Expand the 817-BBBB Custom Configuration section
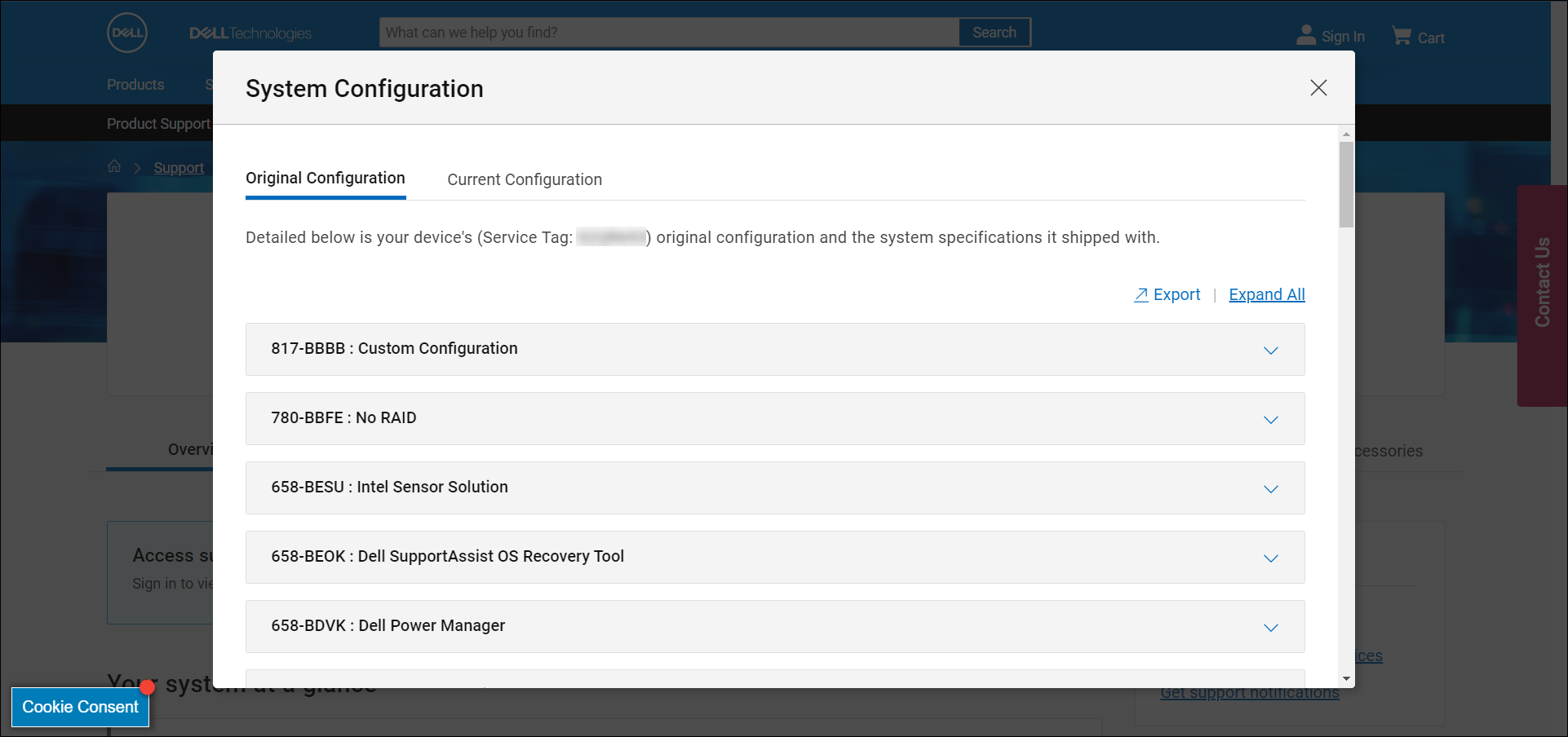 click(1270, 351)
